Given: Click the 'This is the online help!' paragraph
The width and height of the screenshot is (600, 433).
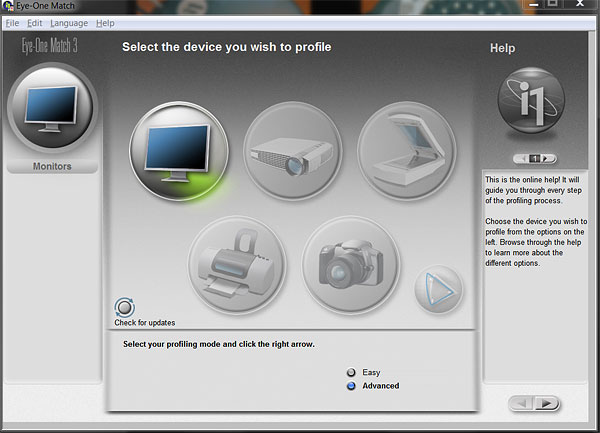Looking at the screenshot, I should pos(533,190).
